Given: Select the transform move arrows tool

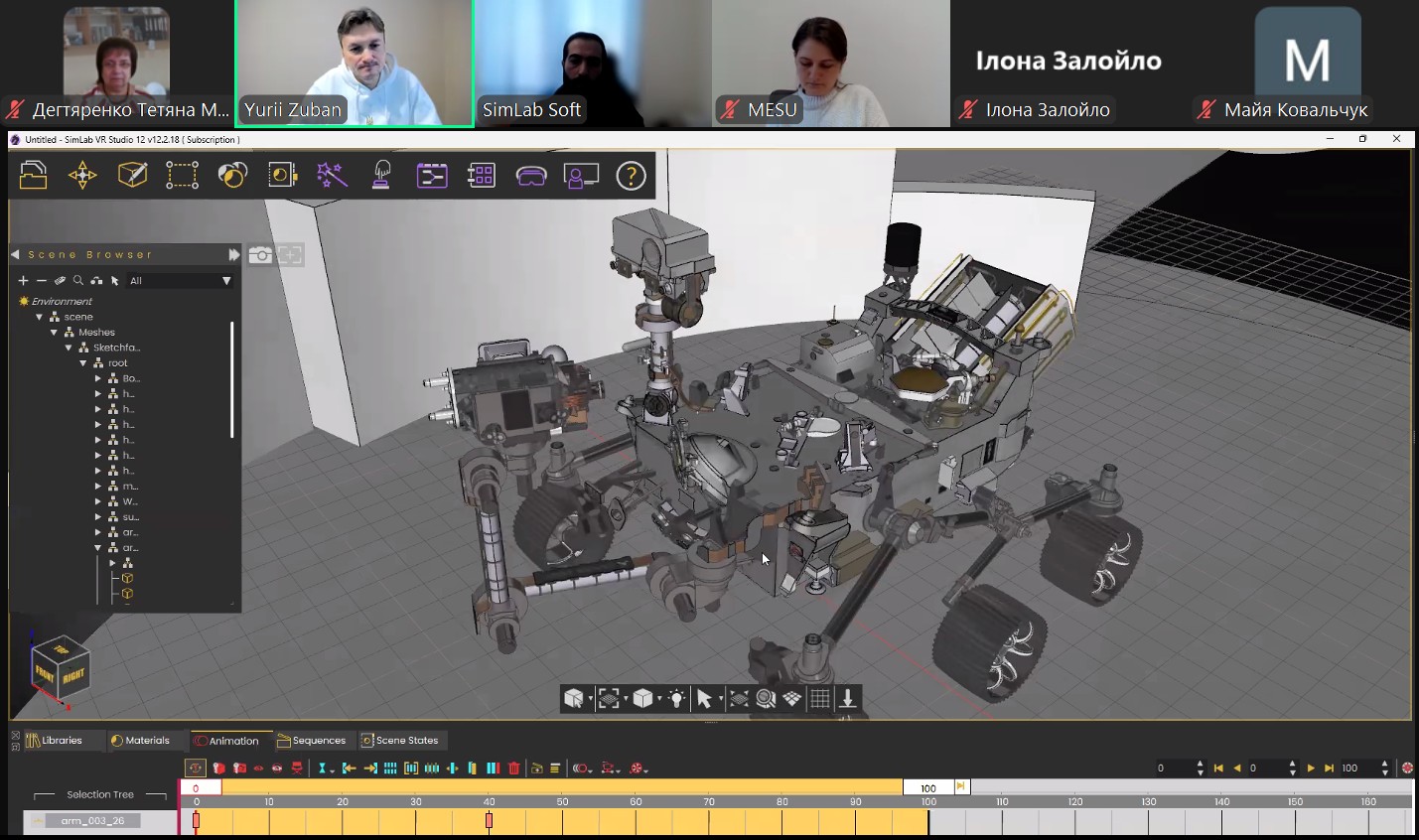Looking at the screenshot, I should tap(82, 176).
